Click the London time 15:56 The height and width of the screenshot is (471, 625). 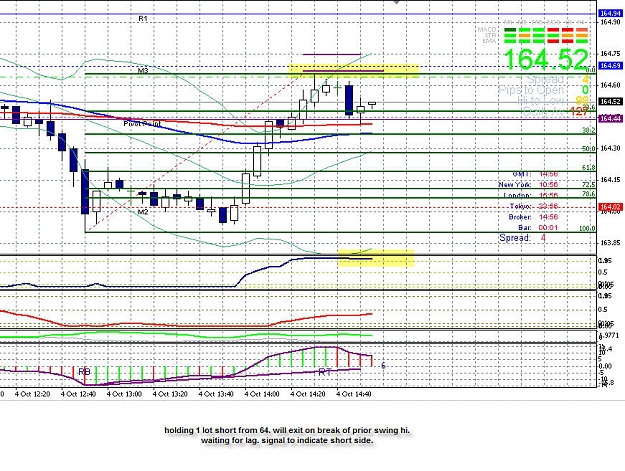click(x=548, y=195)
